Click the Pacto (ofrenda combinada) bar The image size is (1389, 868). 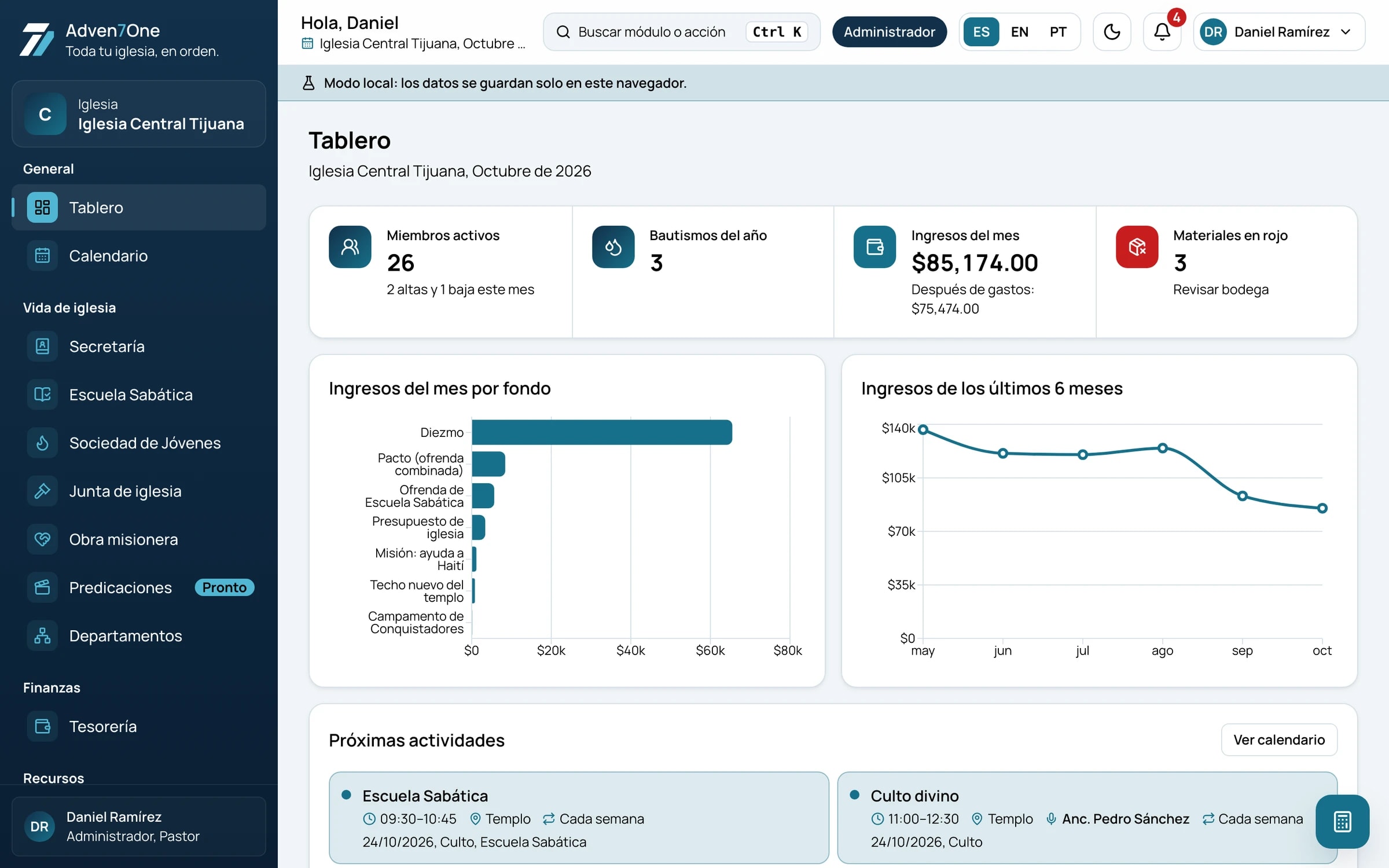point(488,464)
